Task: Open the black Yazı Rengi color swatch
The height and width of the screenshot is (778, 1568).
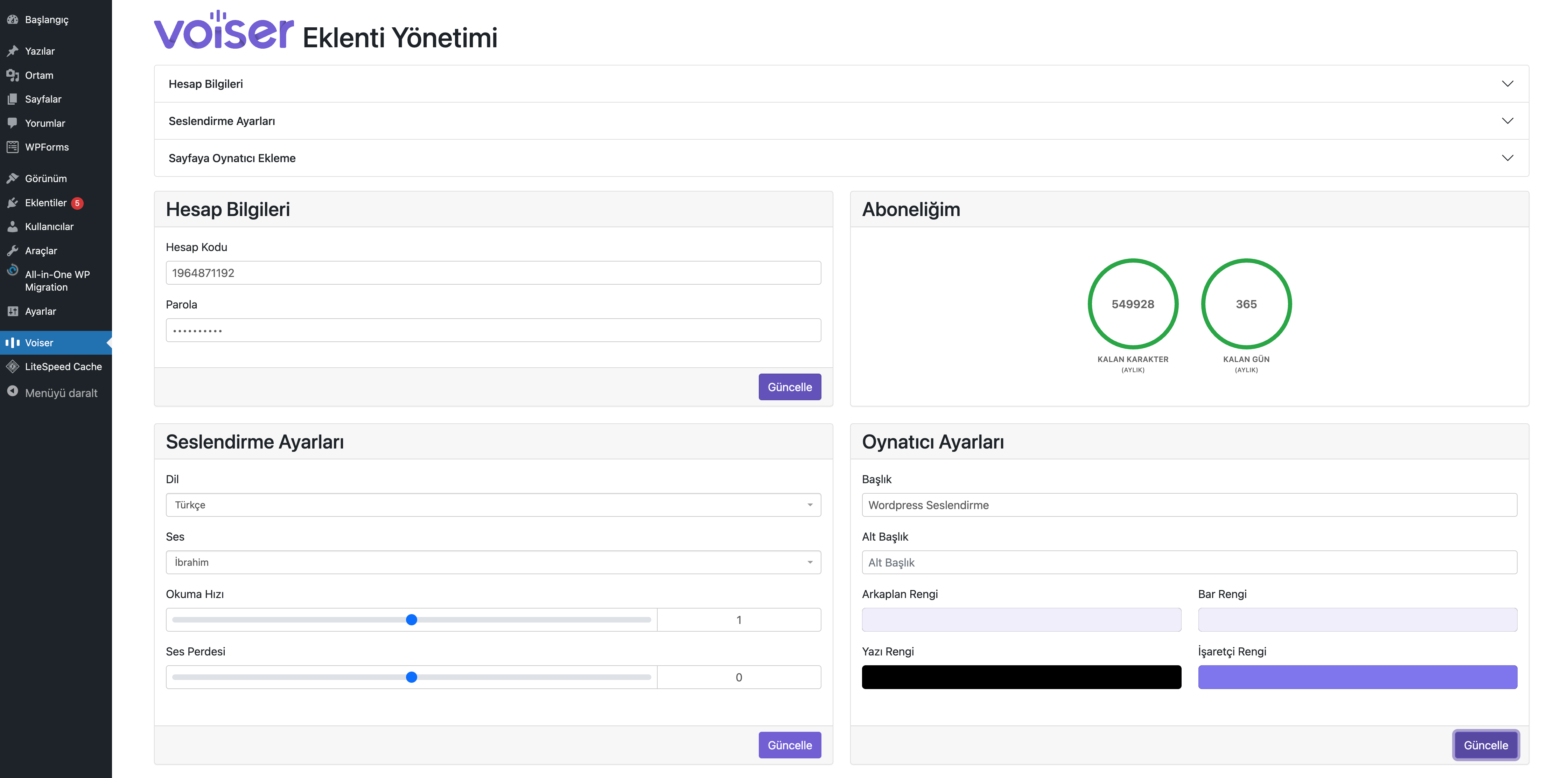Action: (x=1021, y=677)
